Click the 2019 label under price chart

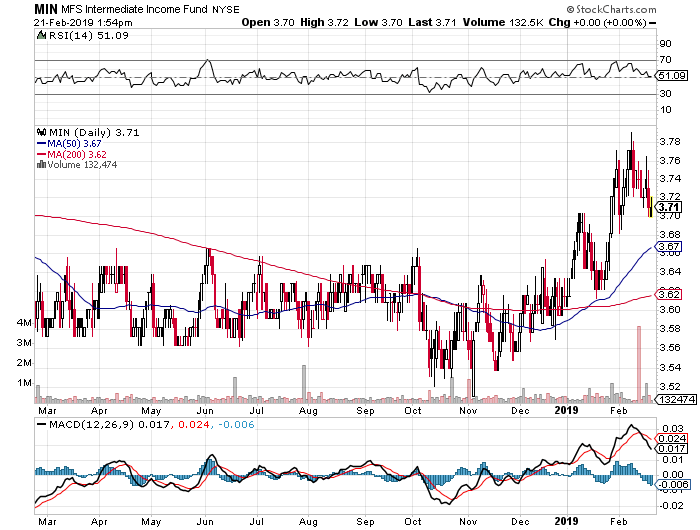click(566, 410)
